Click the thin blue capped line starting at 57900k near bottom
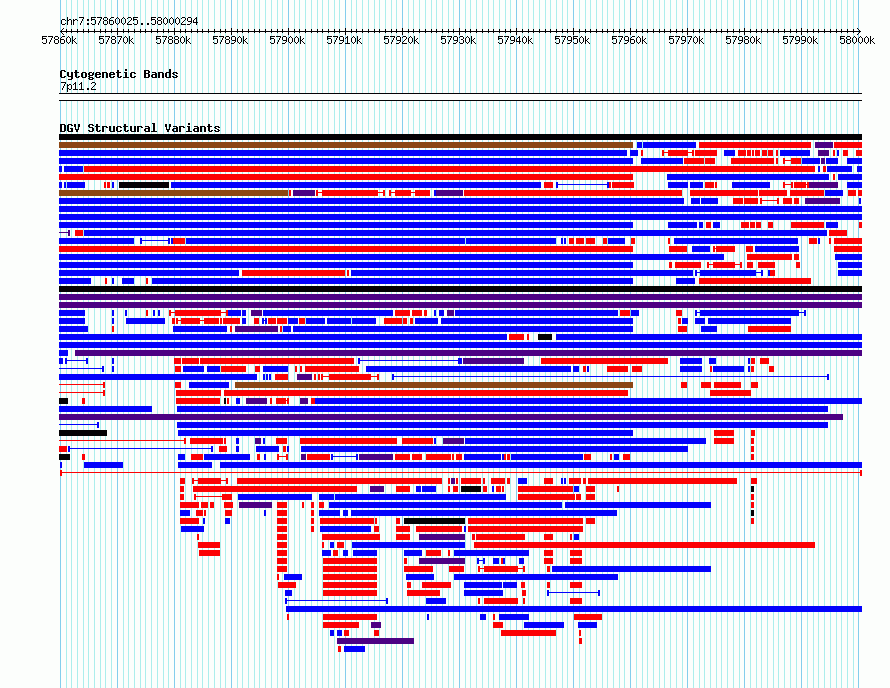Image resolution: width=890 pixels, height=688 pixels. click(x=337, y=601)
